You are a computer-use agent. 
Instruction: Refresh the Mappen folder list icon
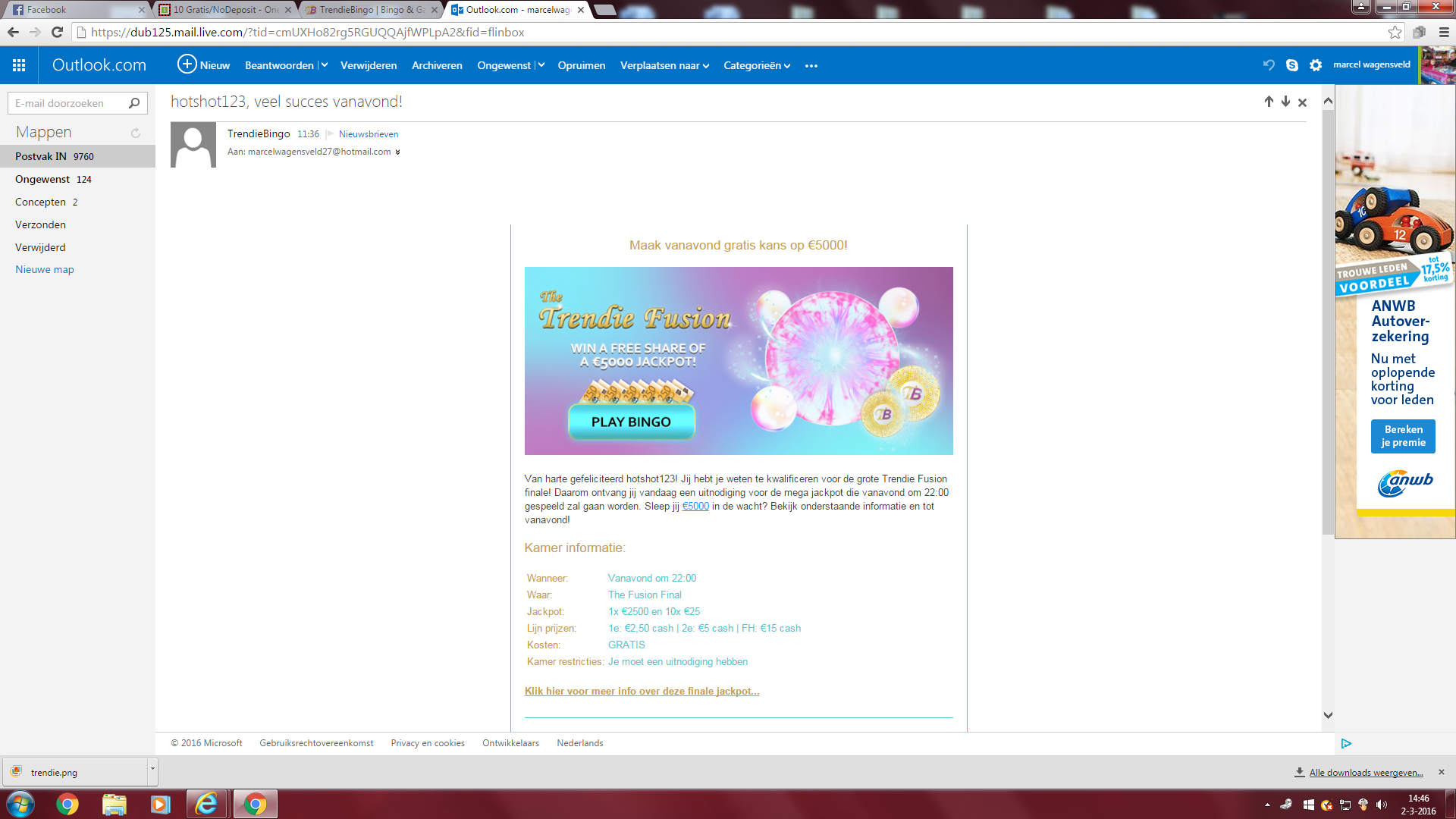point(135,132)
